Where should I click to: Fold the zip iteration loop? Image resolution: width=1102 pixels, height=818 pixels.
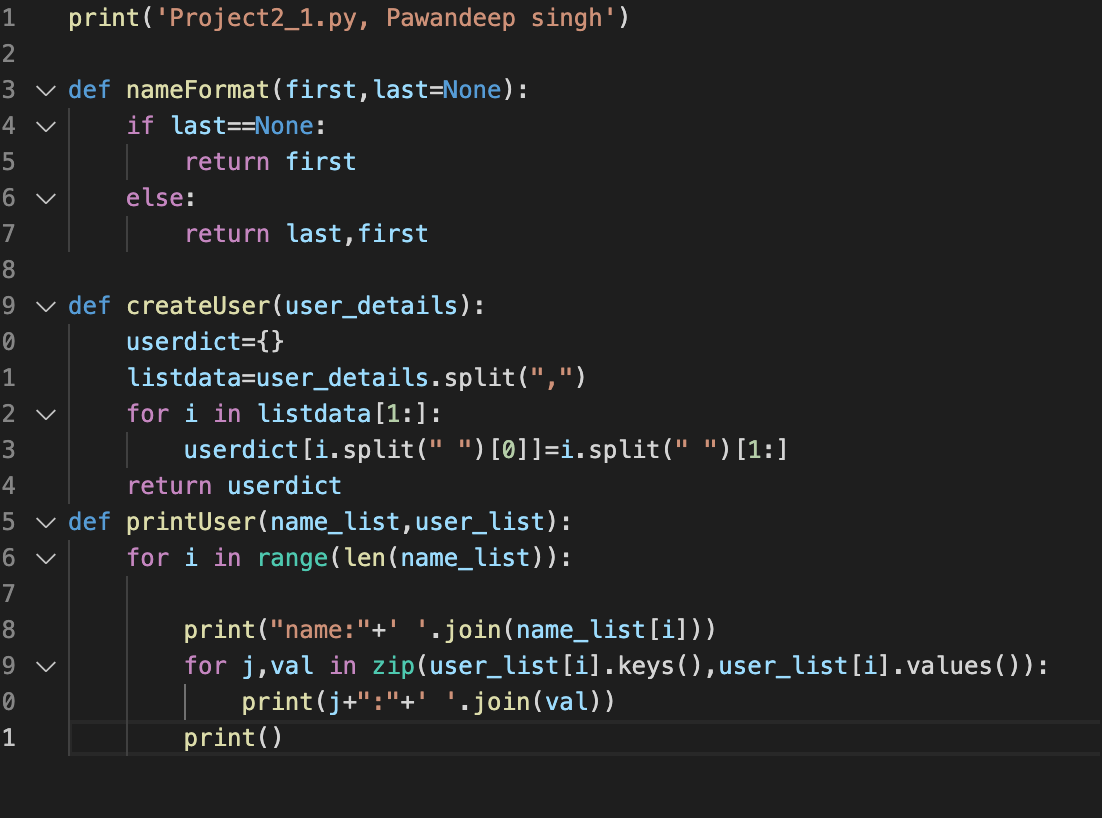(45, 665)
